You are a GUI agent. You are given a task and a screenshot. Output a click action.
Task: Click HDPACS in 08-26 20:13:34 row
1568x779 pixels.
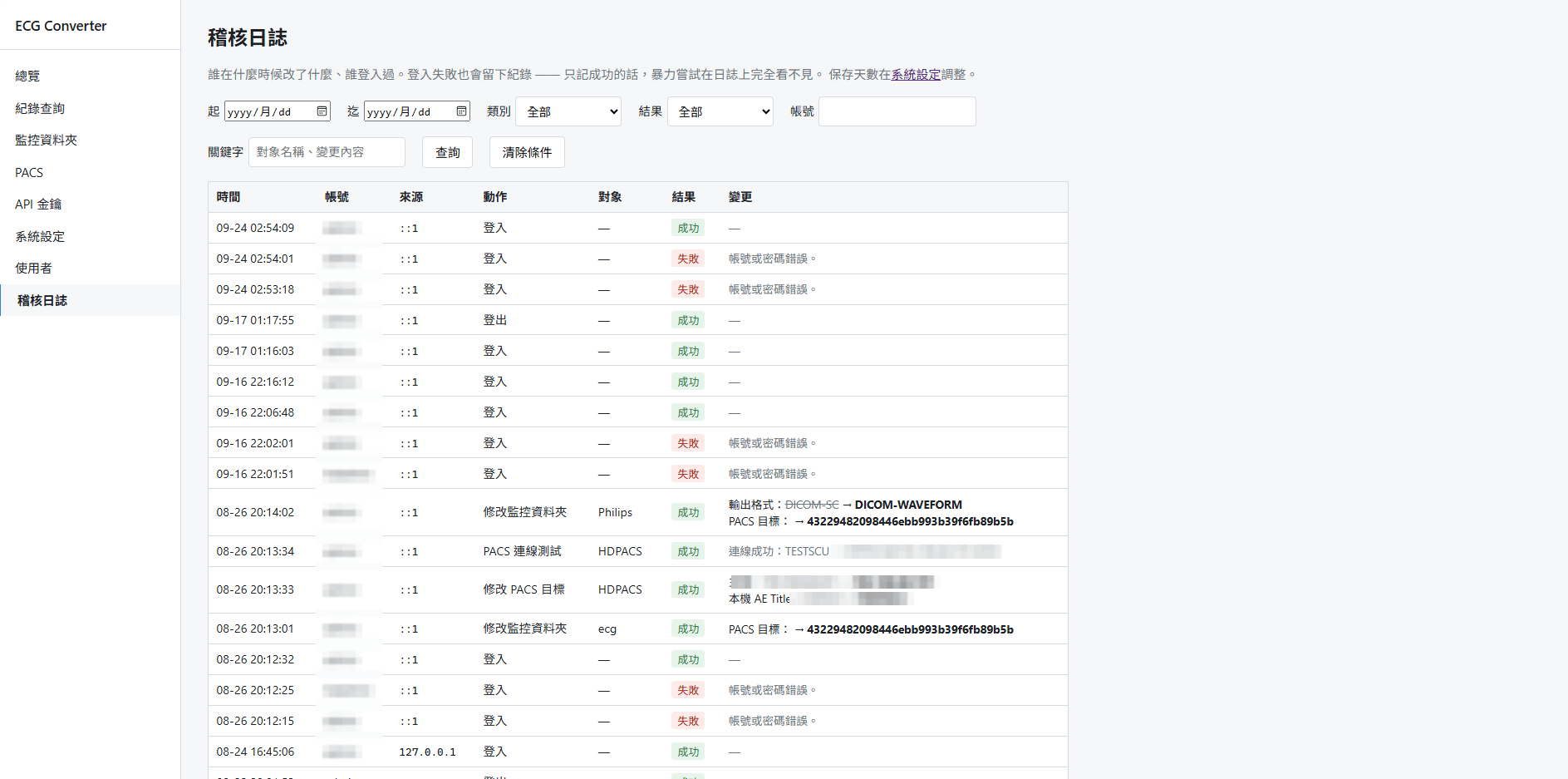coord(620,551)
